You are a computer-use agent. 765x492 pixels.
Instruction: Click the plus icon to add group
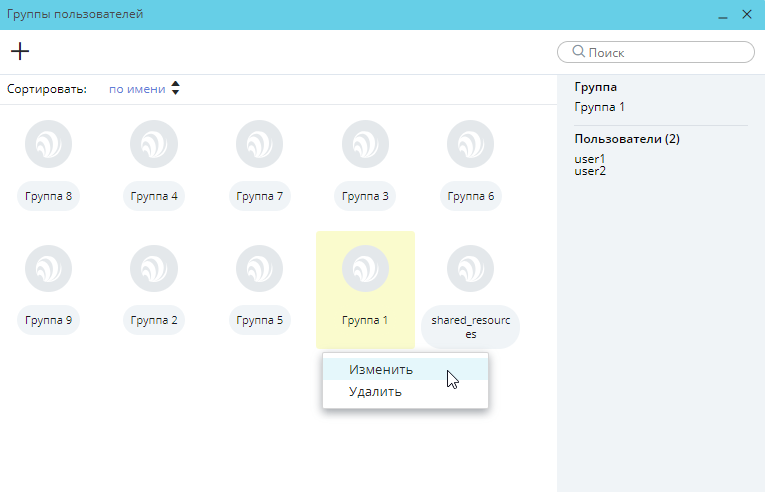[20, 51]
